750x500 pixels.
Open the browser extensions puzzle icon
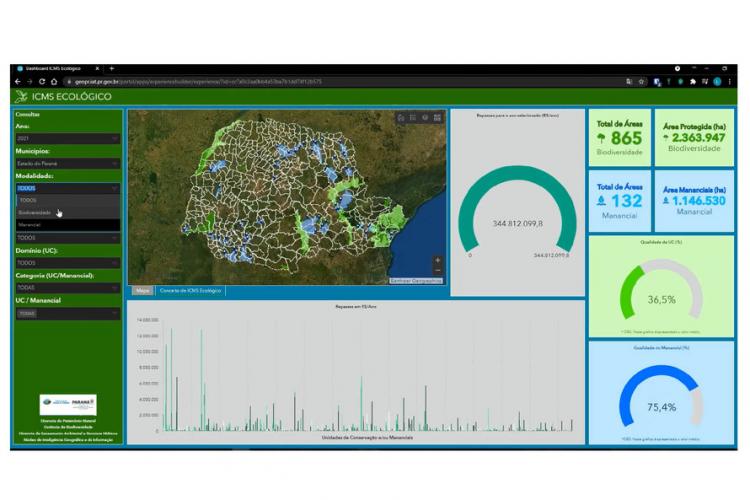(x=693, y=81)
